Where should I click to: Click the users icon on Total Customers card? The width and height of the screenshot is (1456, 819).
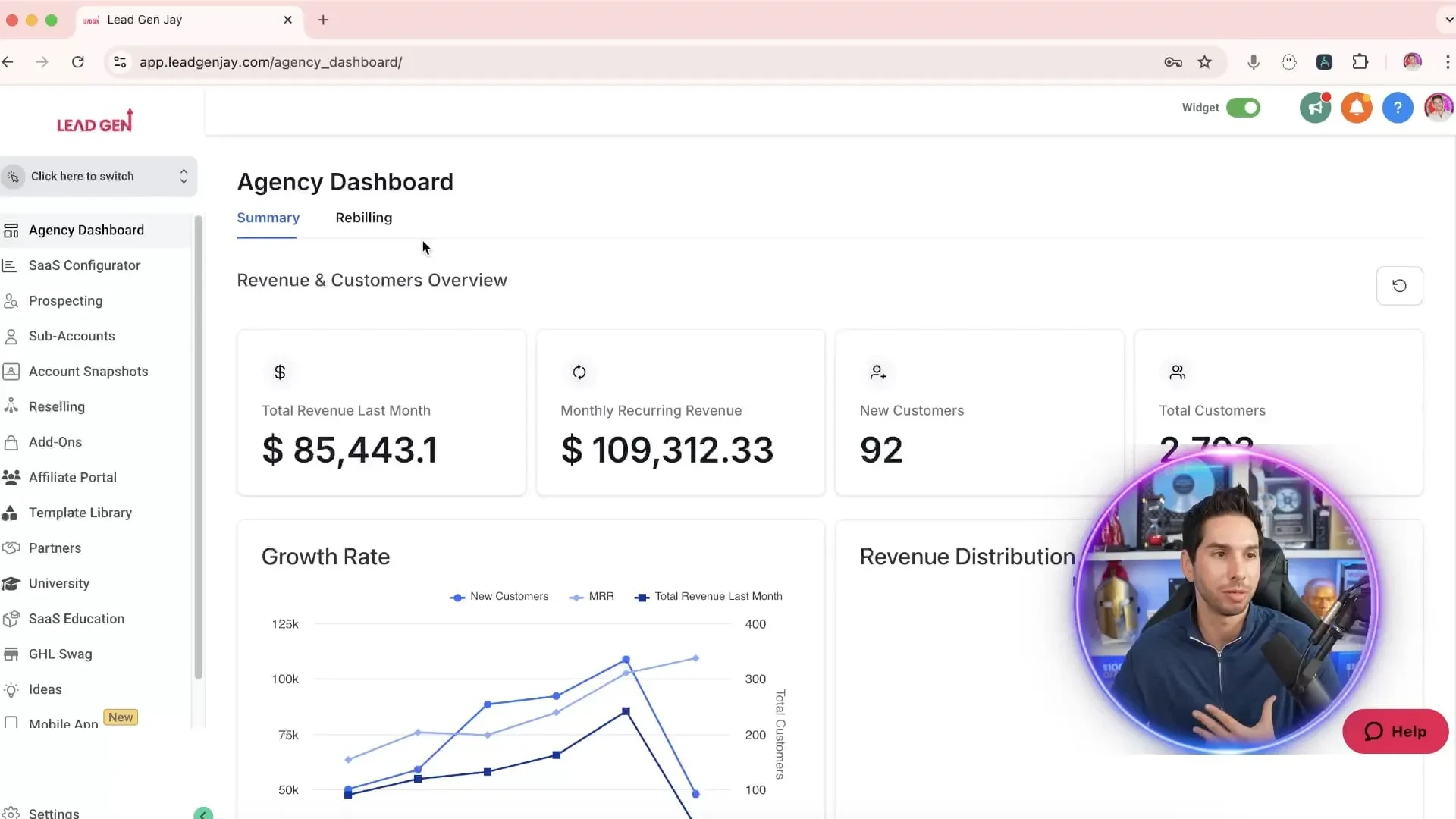coord(1177,372)
